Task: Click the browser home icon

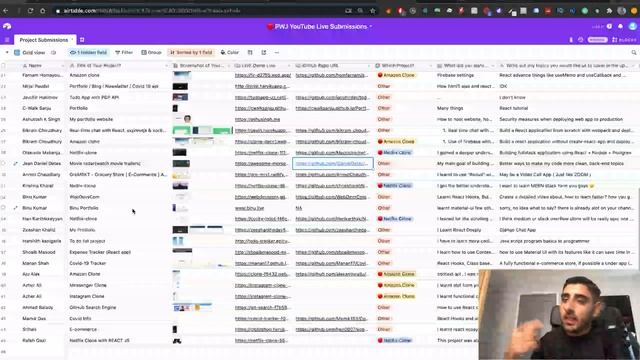Action: (x=43, y=11)
